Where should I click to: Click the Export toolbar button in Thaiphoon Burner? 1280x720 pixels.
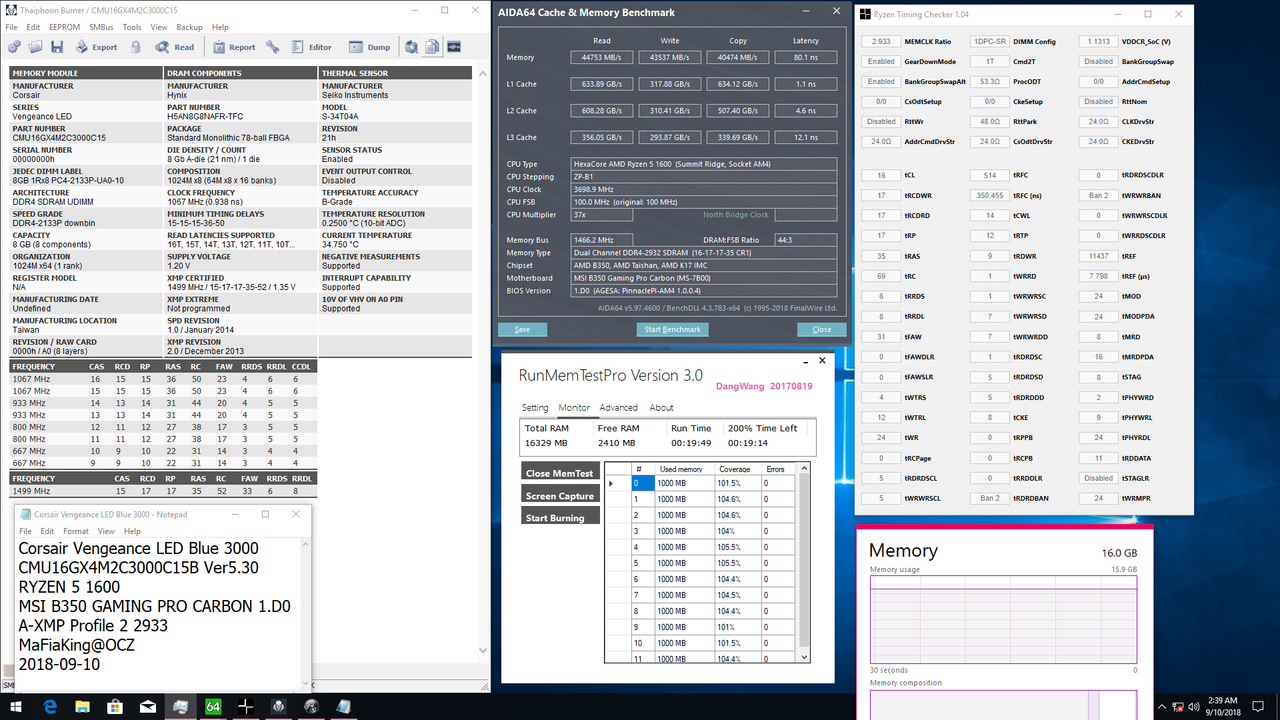tap(96, 47)
